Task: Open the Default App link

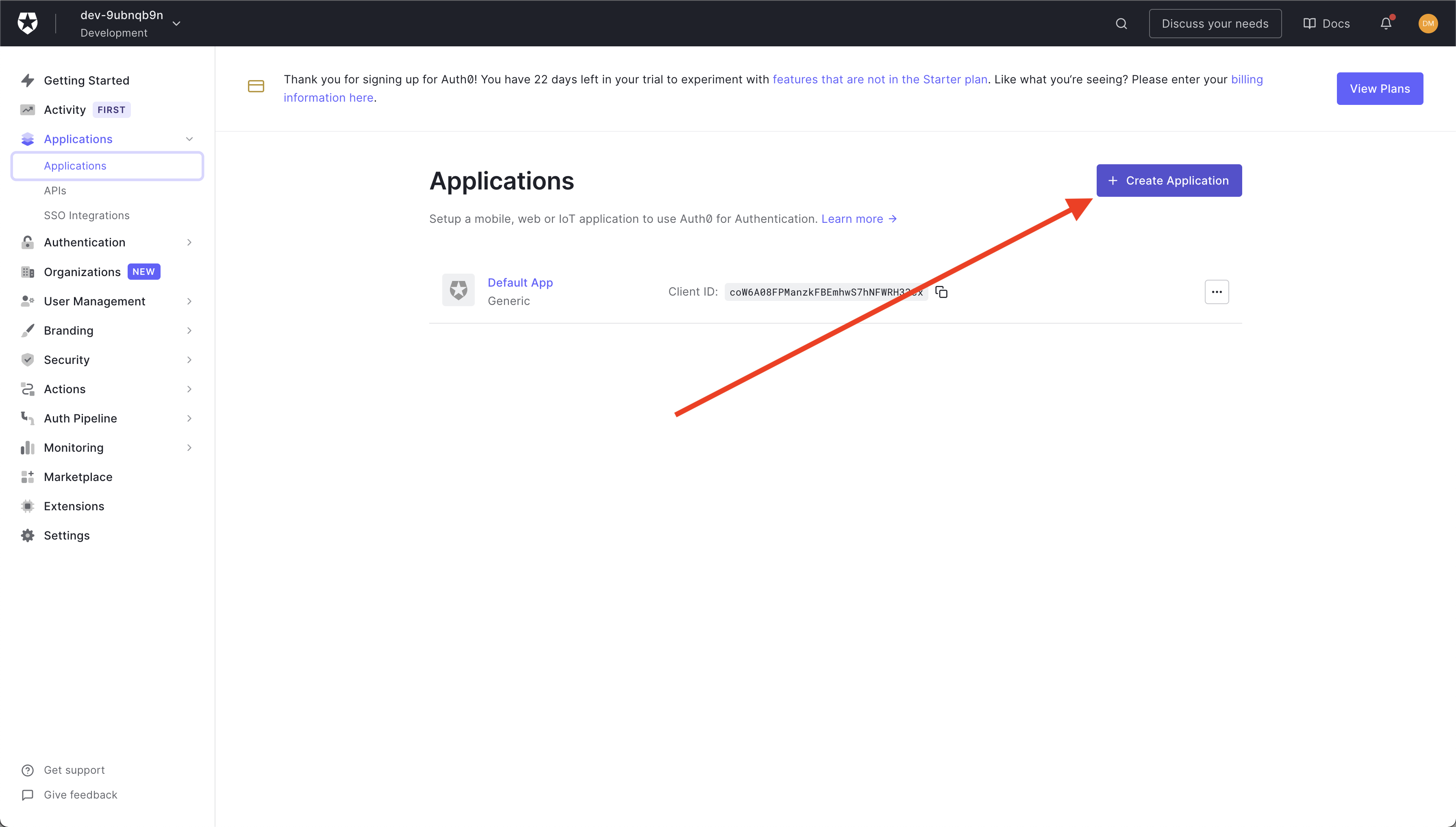Action: (519, 282)
